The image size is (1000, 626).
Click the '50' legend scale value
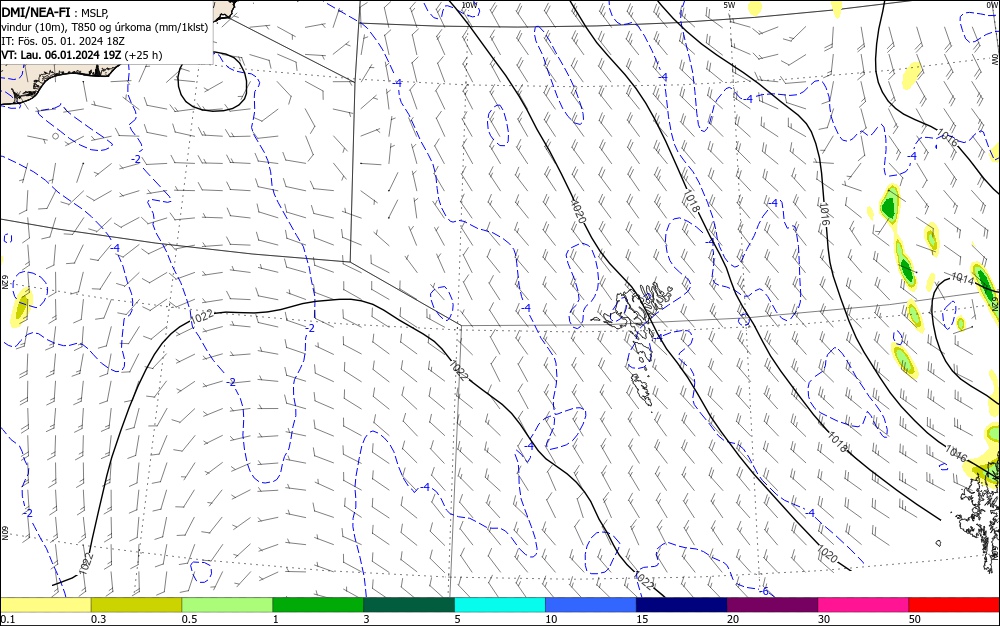pyautogui.click(x=915, y=619)
